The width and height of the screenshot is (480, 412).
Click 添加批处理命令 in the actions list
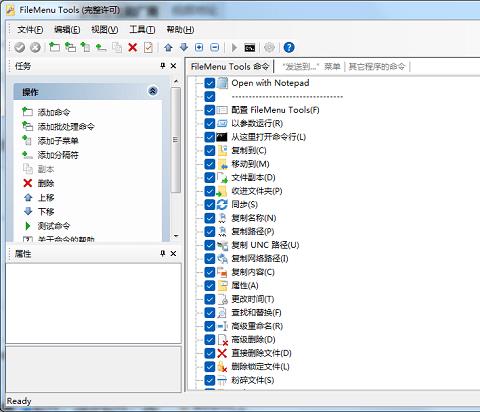click(66, 127)
